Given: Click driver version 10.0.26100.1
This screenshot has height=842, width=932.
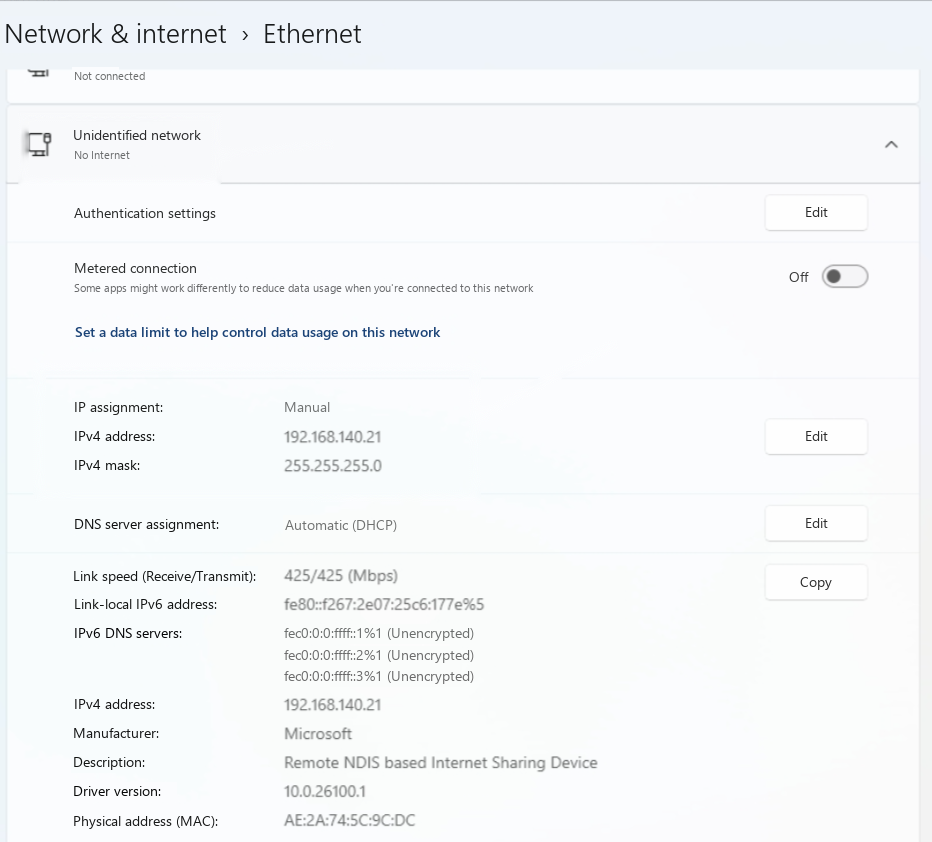Looking at the screenshot, I should [325, 791].
